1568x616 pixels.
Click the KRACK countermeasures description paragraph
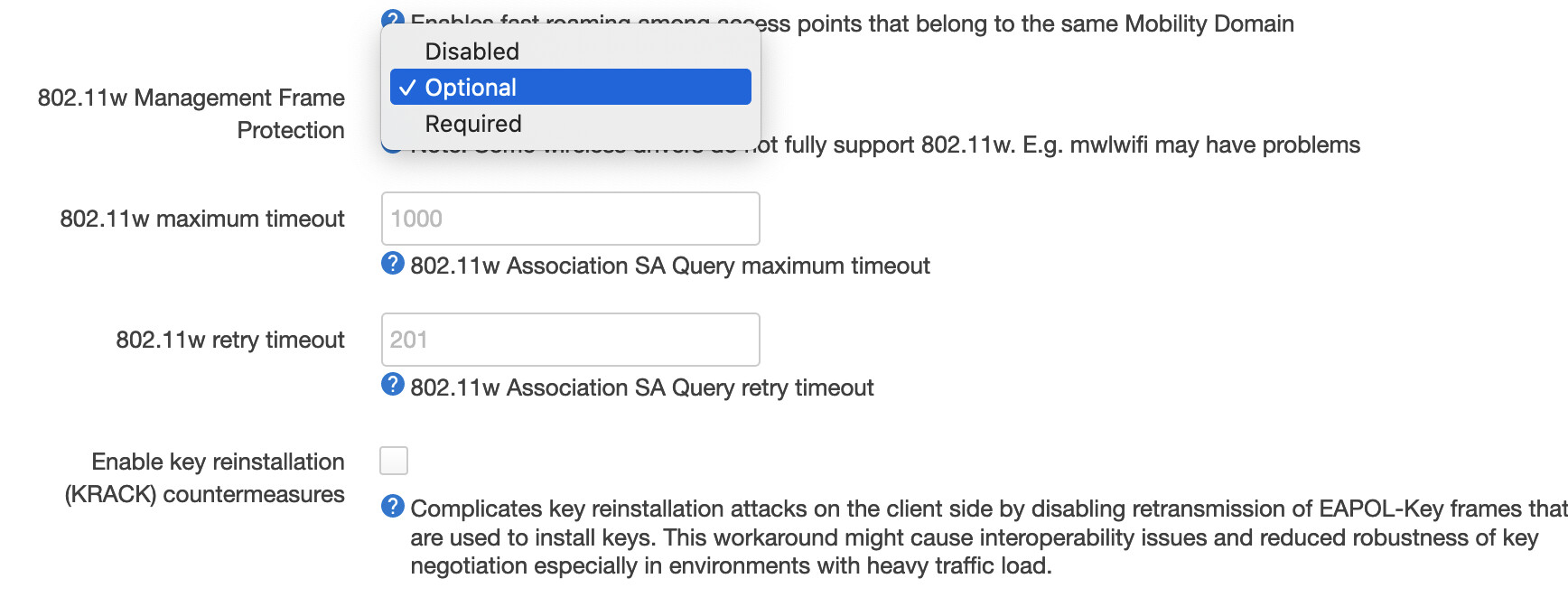pos(988,537)
